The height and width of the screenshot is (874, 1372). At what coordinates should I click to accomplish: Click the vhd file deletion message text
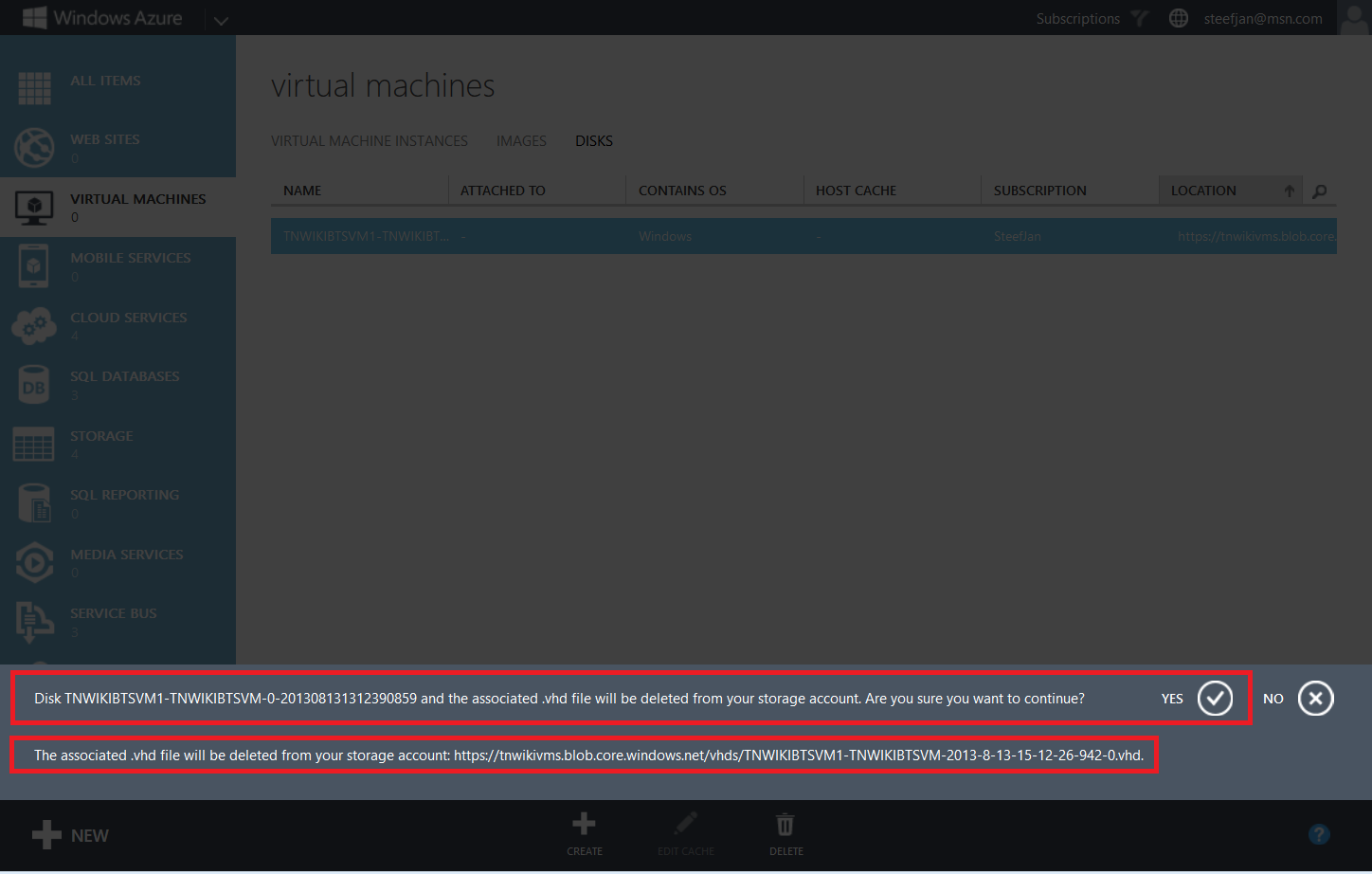pos(588,756)
